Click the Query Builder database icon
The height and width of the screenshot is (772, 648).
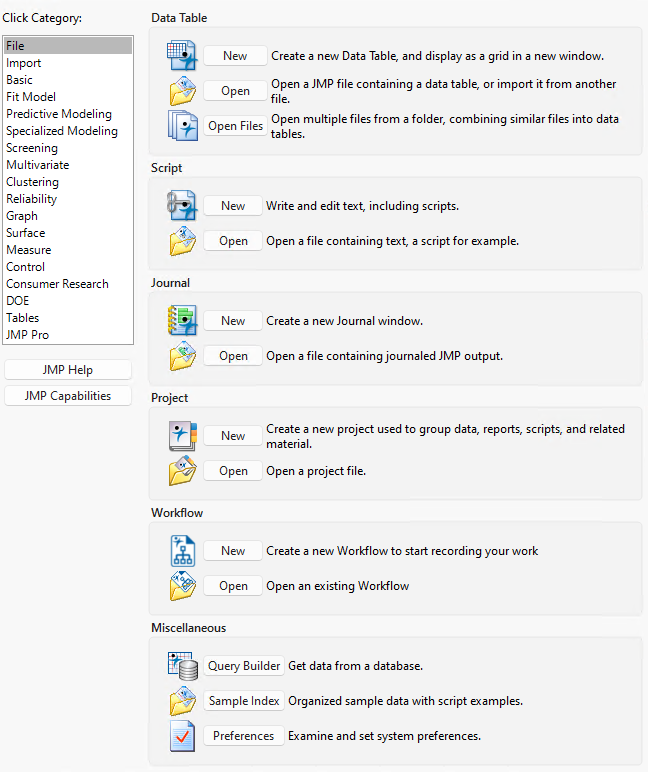pos(182,666)
